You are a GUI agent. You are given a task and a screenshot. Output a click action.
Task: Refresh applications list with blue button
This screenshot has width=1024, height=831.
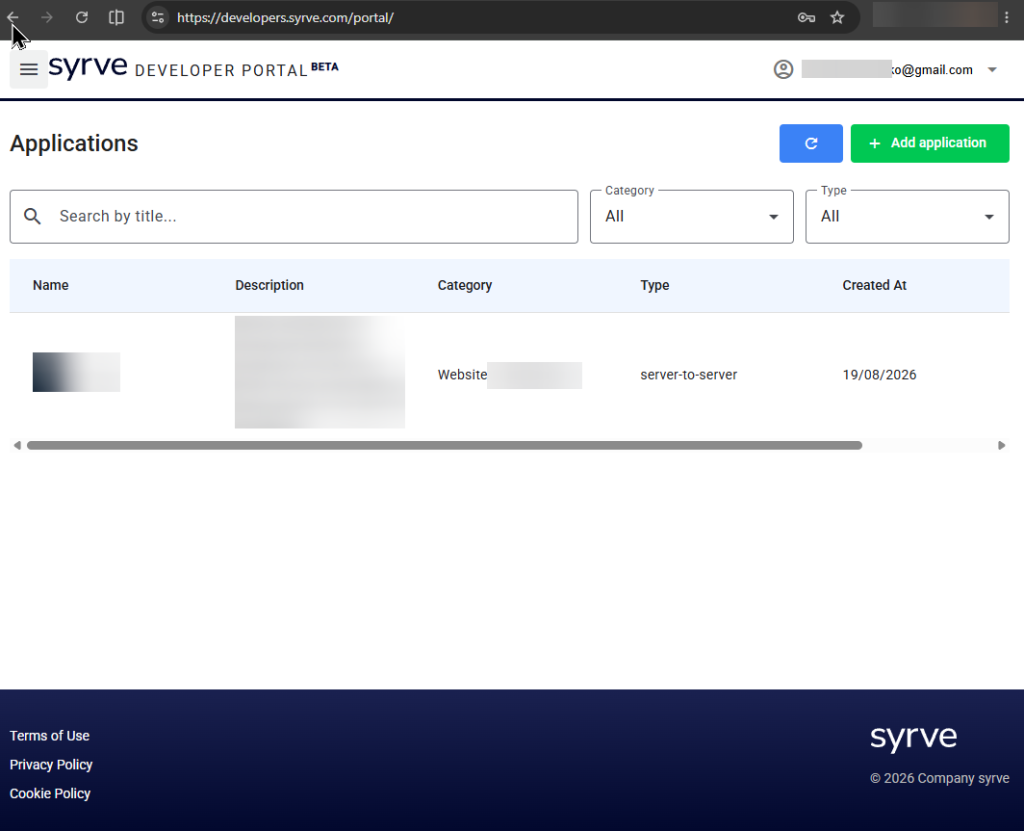(x=810, y=143)
